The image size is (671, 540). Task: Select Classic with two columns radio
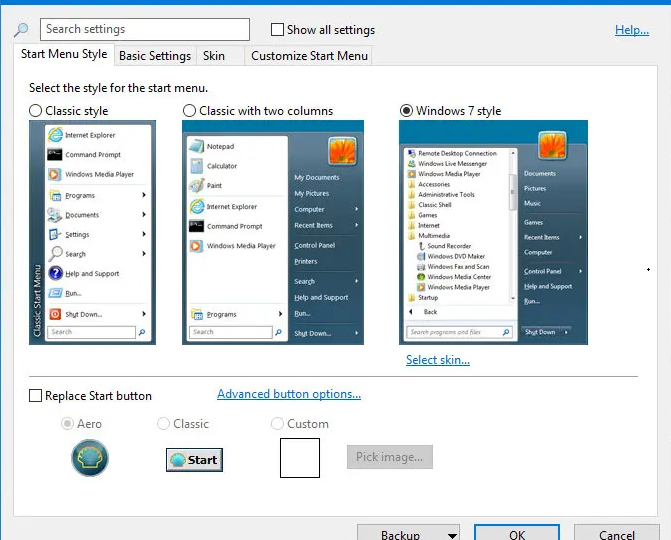[x=189, y=111]
